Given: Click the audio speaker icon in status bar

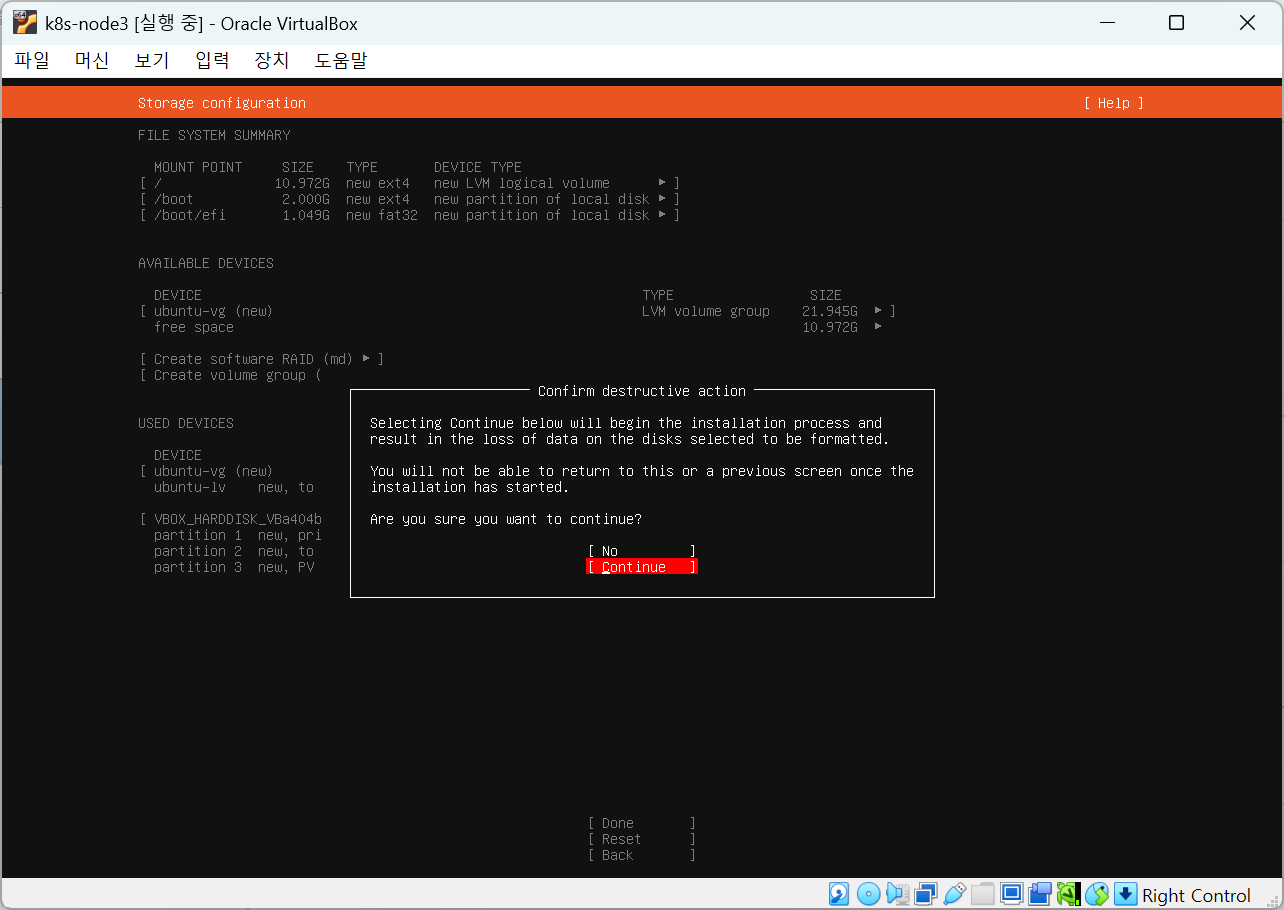Looking at the screenshot, I should (x=897, y=894).
